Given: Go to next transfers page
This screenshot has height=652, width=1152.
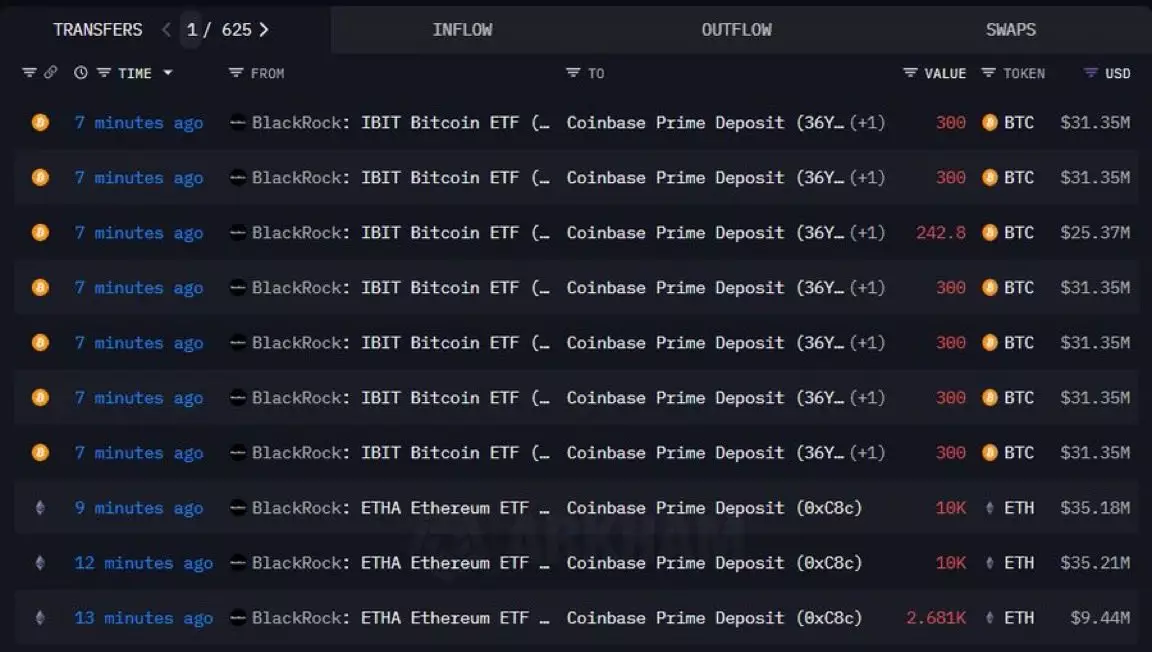Looking at the screenshot, I should (x=264, y=30).
